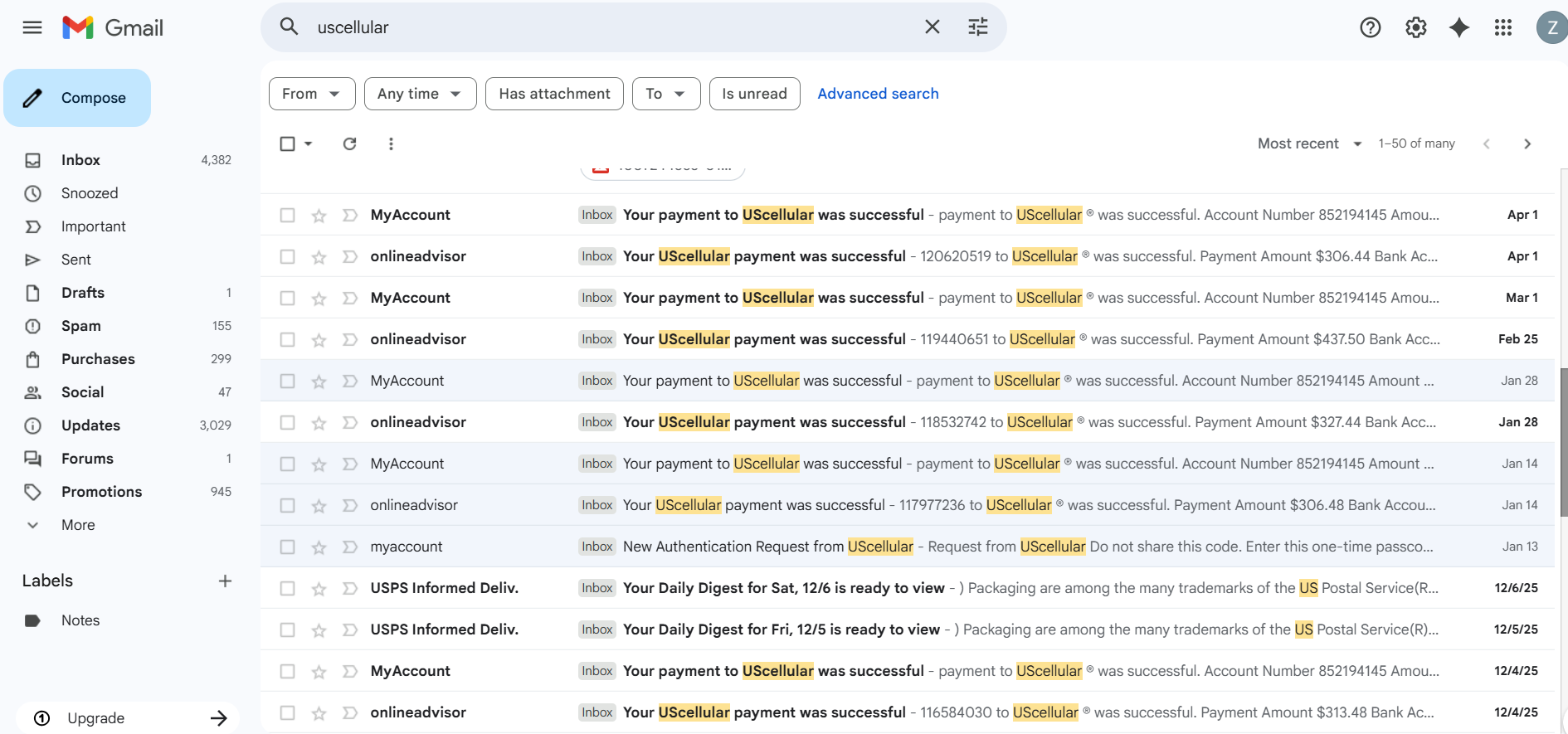Image resolution: width=1568 pixels, height=734 pixels.
Task: Open the New Authentication Request email
Action: (907, 547)
